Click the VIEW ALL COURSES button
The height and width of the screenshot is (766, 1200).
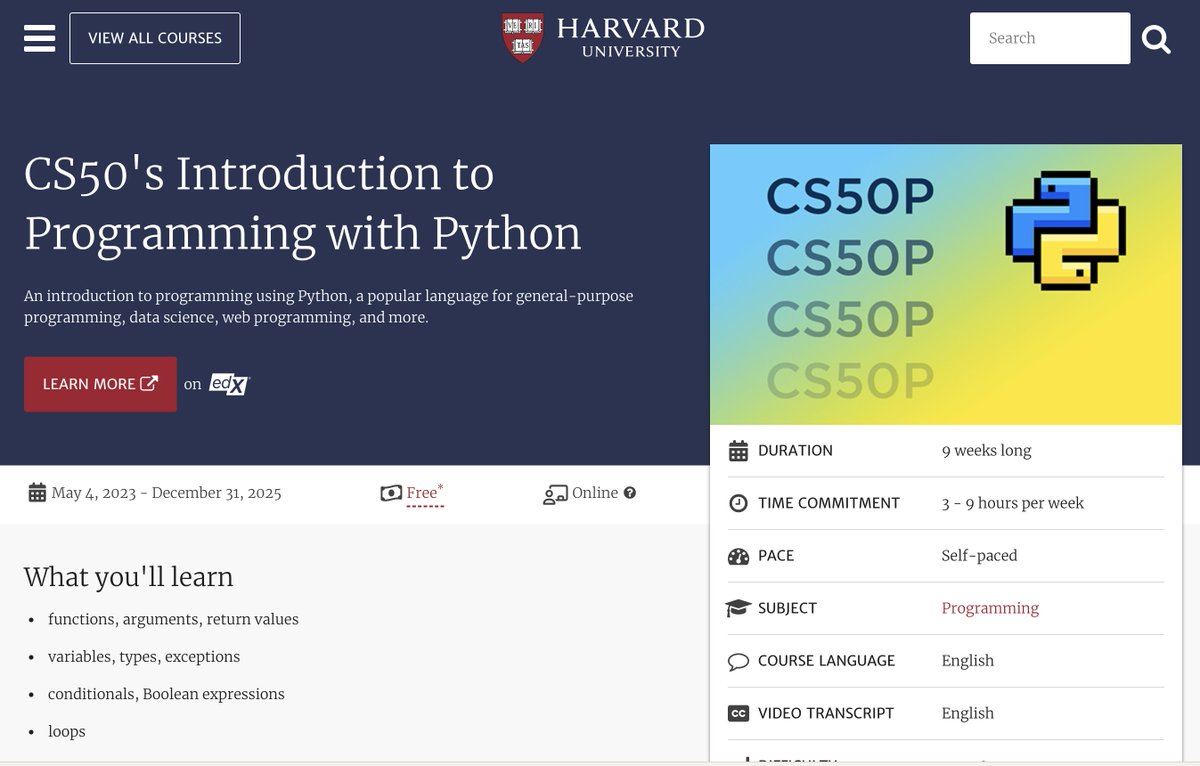click(x=155, y=38)
